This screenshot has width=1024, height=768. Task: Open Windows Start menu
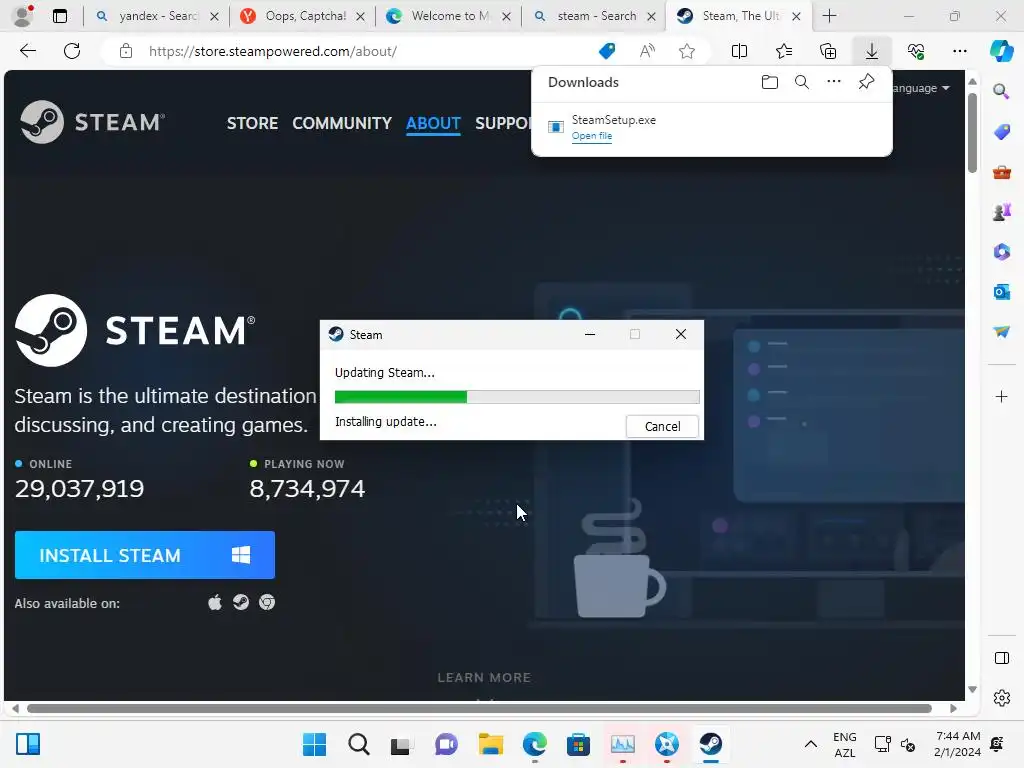point(314,744)
